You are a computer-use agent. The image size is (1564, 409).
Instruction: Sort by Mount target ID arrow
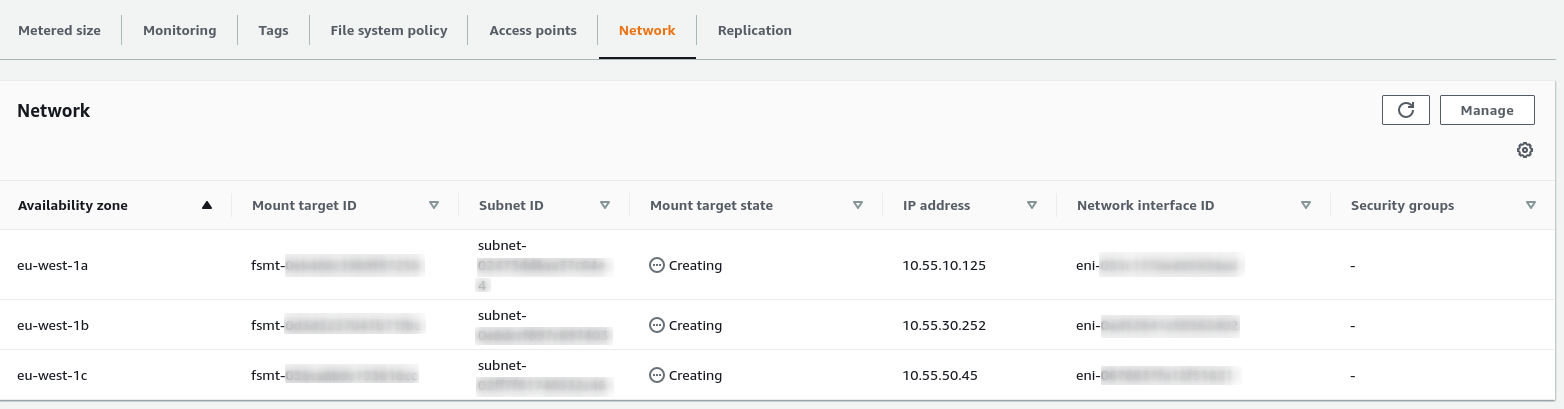click(434, 206)
